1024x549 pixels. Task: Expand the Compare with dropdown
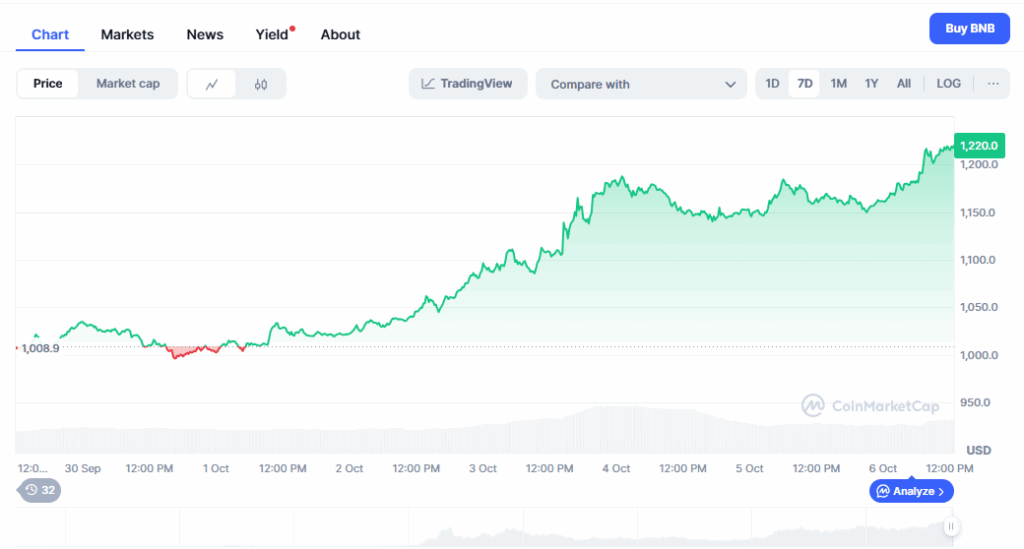(641, 84)
